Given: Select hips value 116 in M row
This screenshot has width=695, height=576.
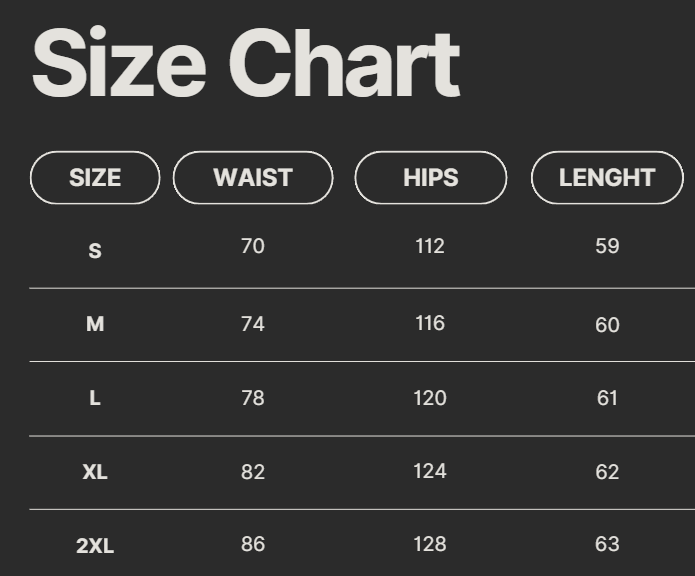Looking at the screenshot, I should tap(430, 323).
